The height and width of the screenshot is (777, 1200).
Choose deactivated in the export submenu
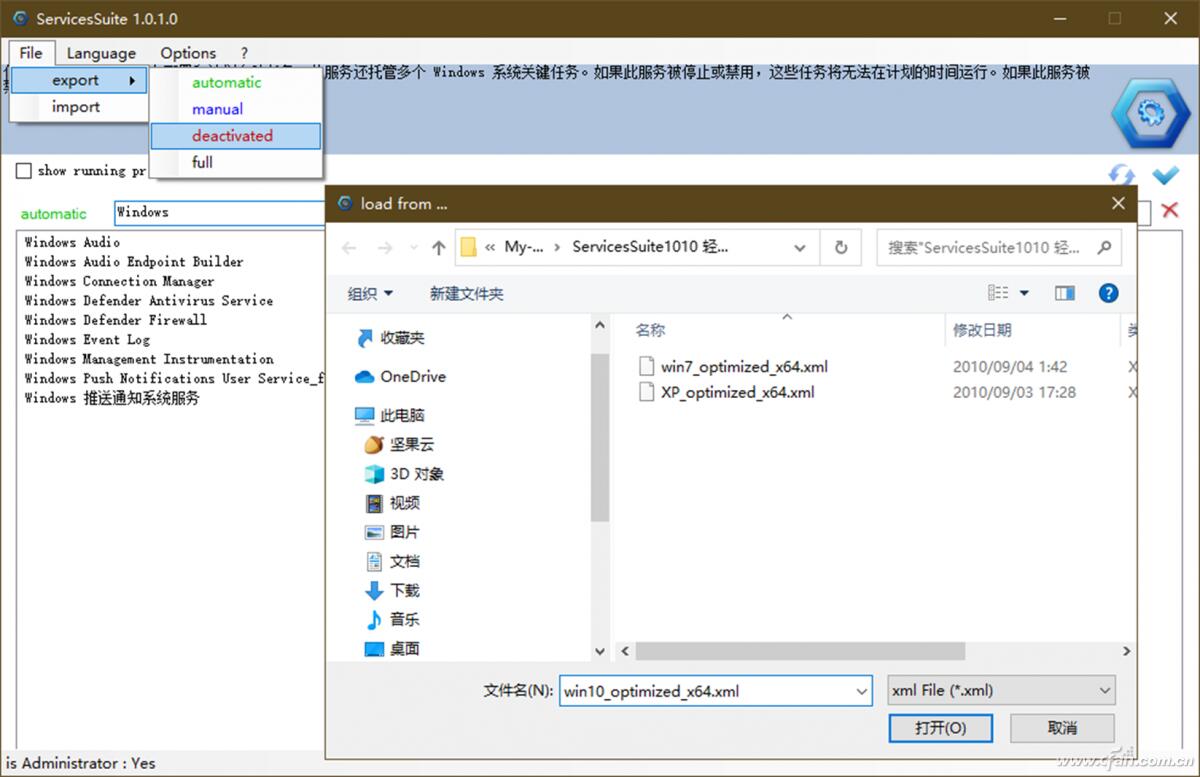coord(233,136)
